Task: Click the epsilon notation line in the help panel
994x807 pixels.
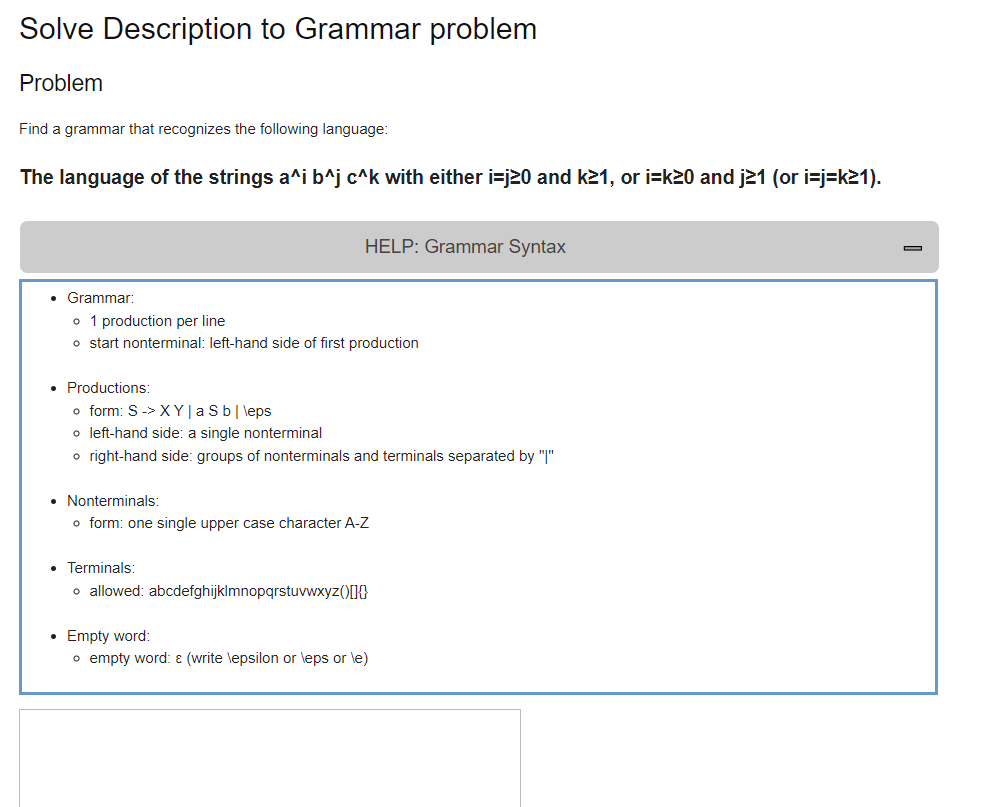Action: (x=229, y=658)
